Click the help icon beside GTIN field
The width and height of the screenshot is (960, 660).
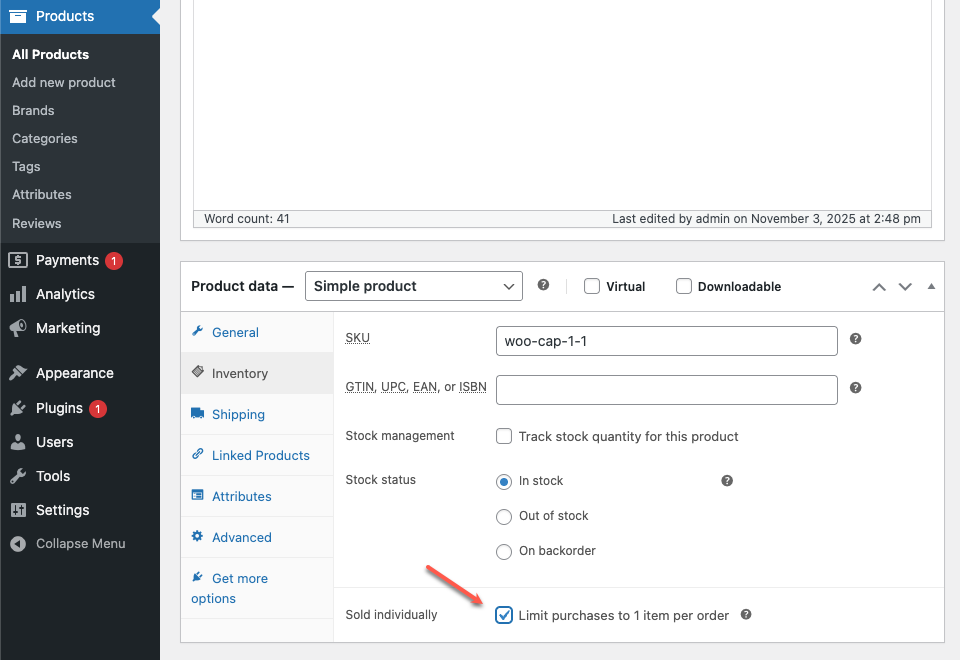pyautogui.click(x=855, y=388)
